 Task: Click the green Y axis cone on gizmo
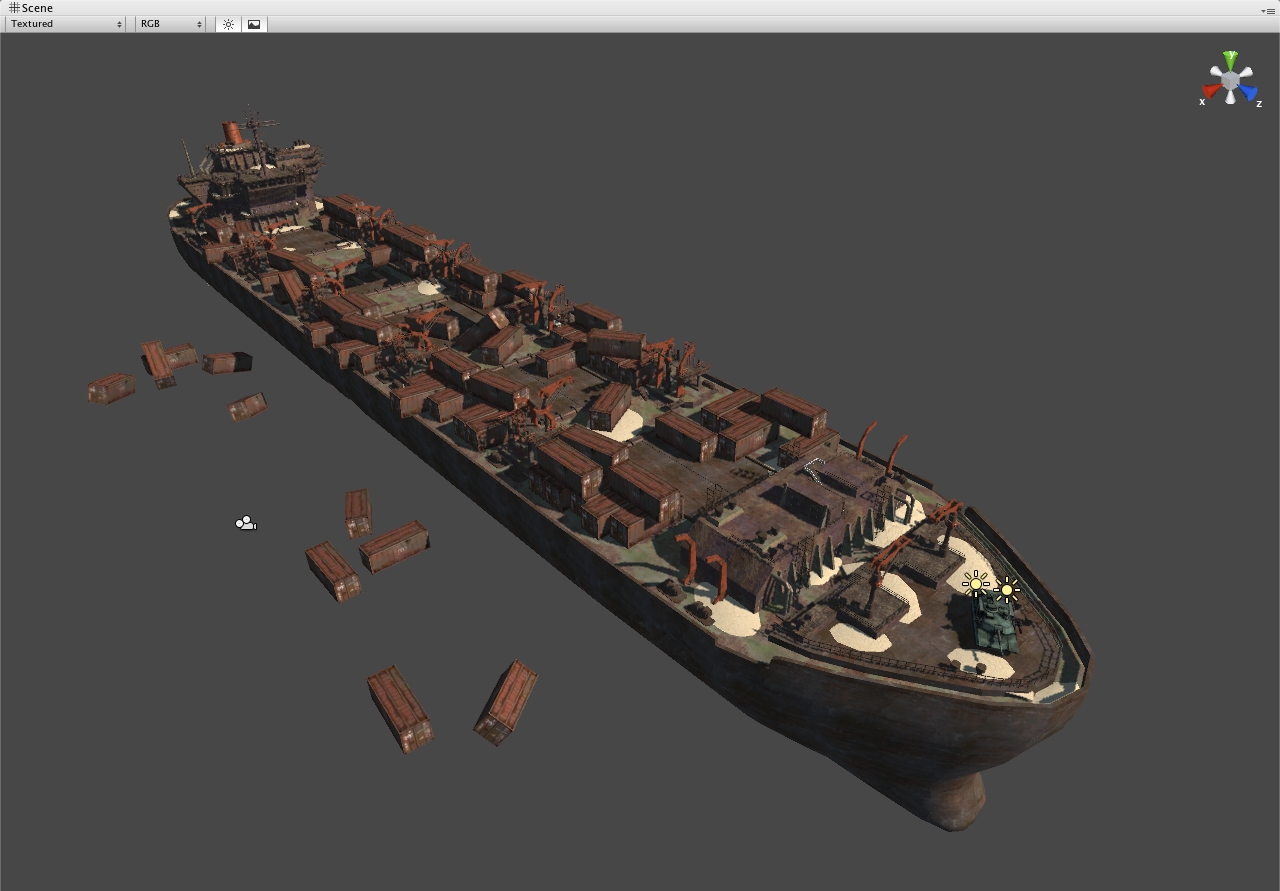1231,61
